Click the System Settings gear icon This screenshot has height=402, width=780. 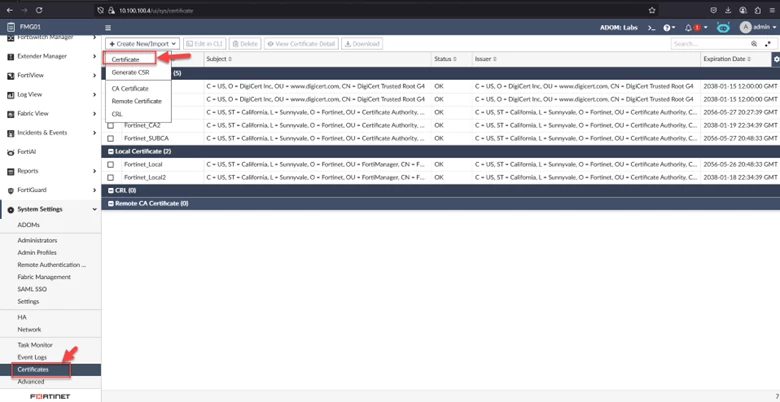pyautogui.click(x=10, y=210)
